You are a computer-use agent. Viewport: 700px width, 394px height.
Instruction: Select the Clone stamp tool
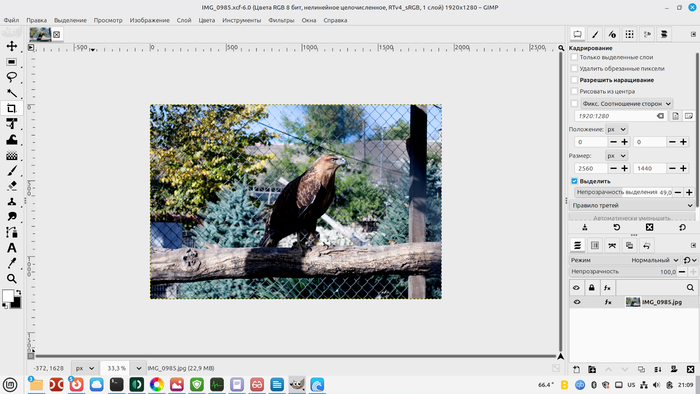click(x=12, y=201)
